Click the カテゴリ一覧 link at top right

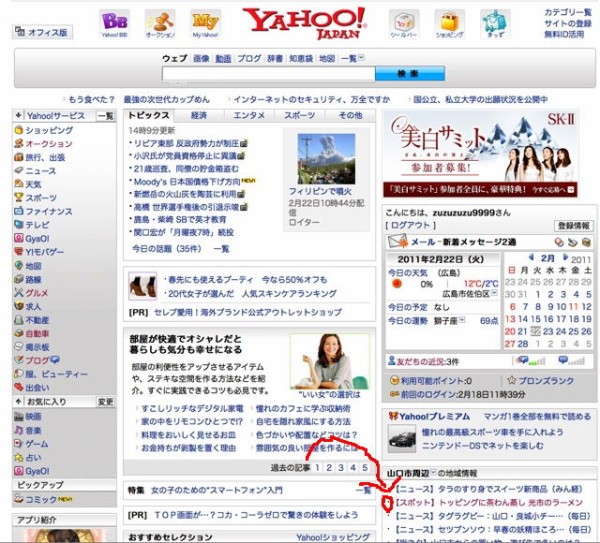point(567,13)
